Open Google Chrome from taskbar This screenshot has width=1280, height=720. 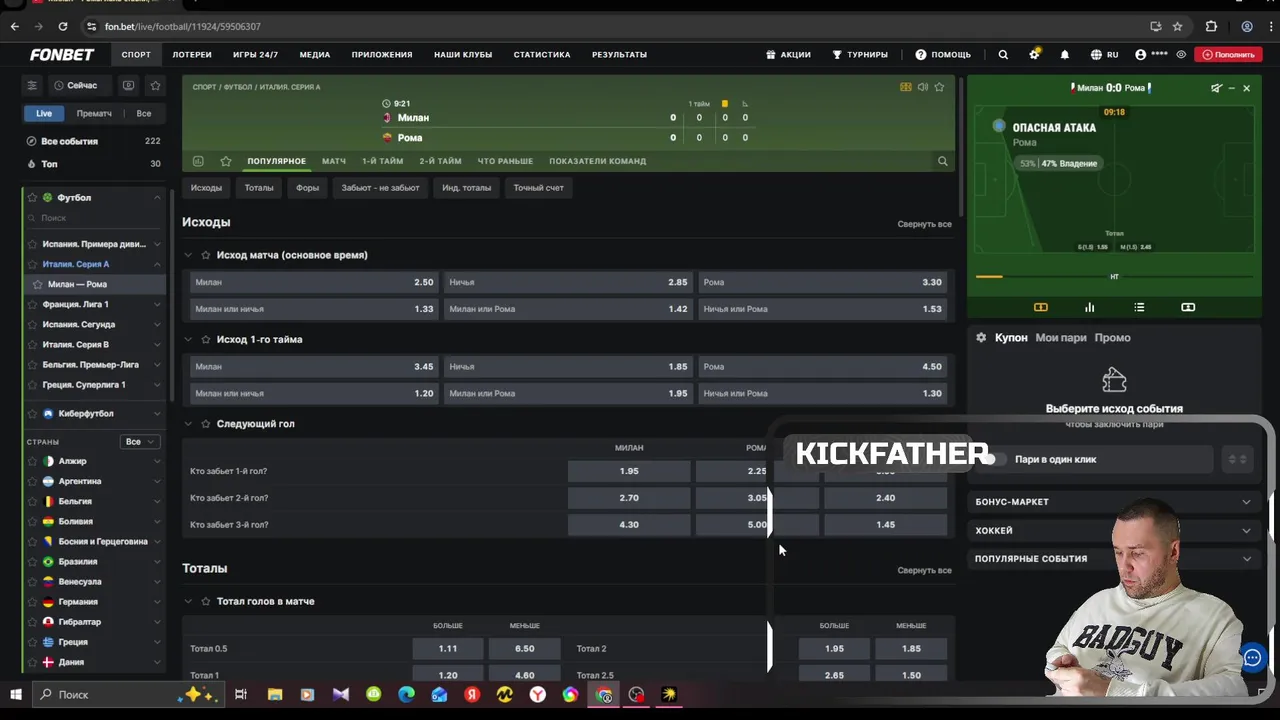point(604,694)
